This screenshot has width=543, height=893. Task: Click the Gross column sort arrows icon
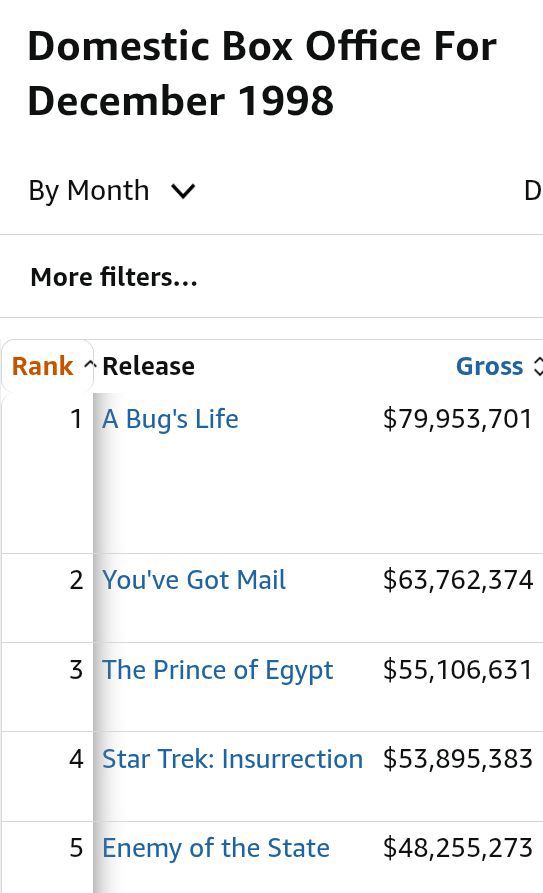[x=538, y=366]
